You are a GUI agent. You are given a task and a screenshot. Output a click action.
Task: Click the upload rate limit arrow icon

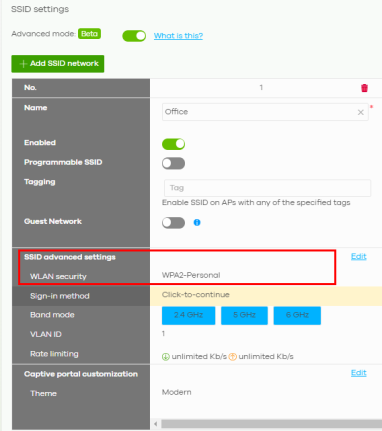click(233, 357)
